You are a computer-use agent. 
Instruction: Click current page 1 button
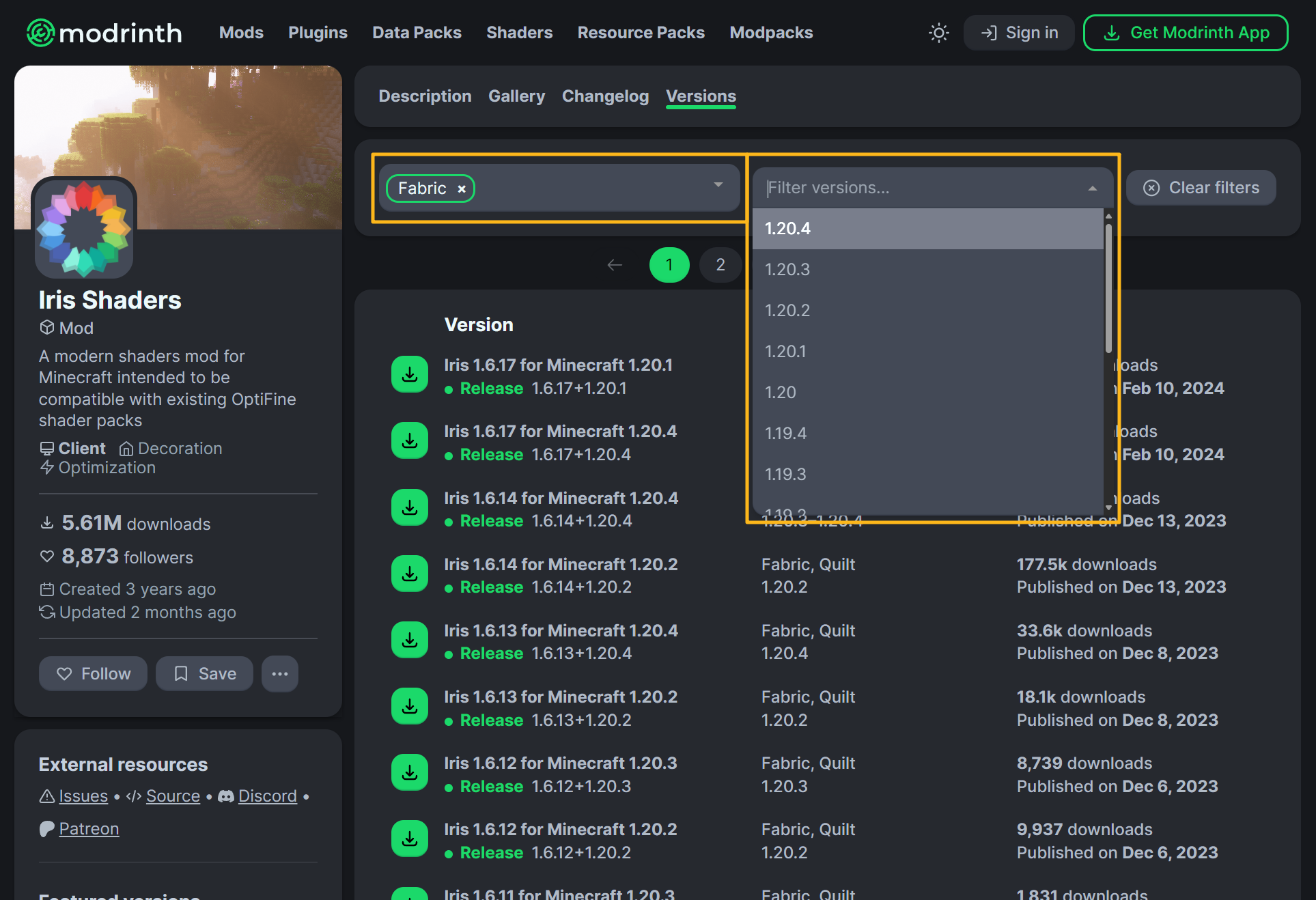669,265
